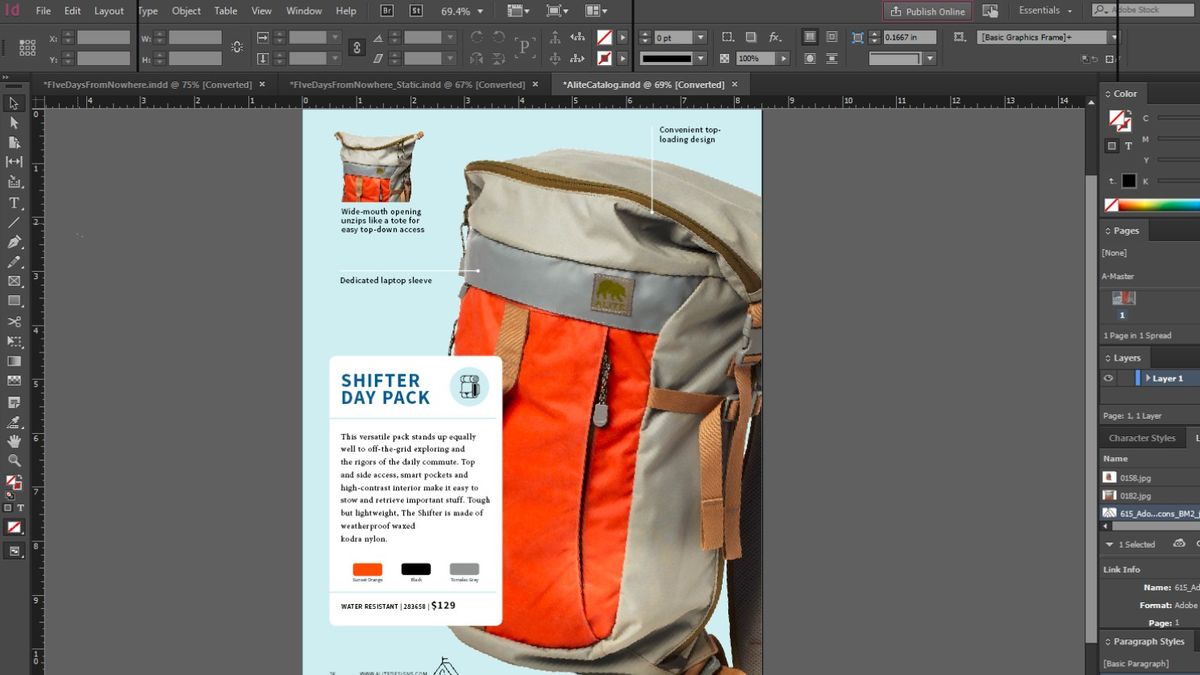The height and width of the screenshot is (675, 1200).
Task: Toggle visibility of Layer 1
Action: tap(1107, 378)
